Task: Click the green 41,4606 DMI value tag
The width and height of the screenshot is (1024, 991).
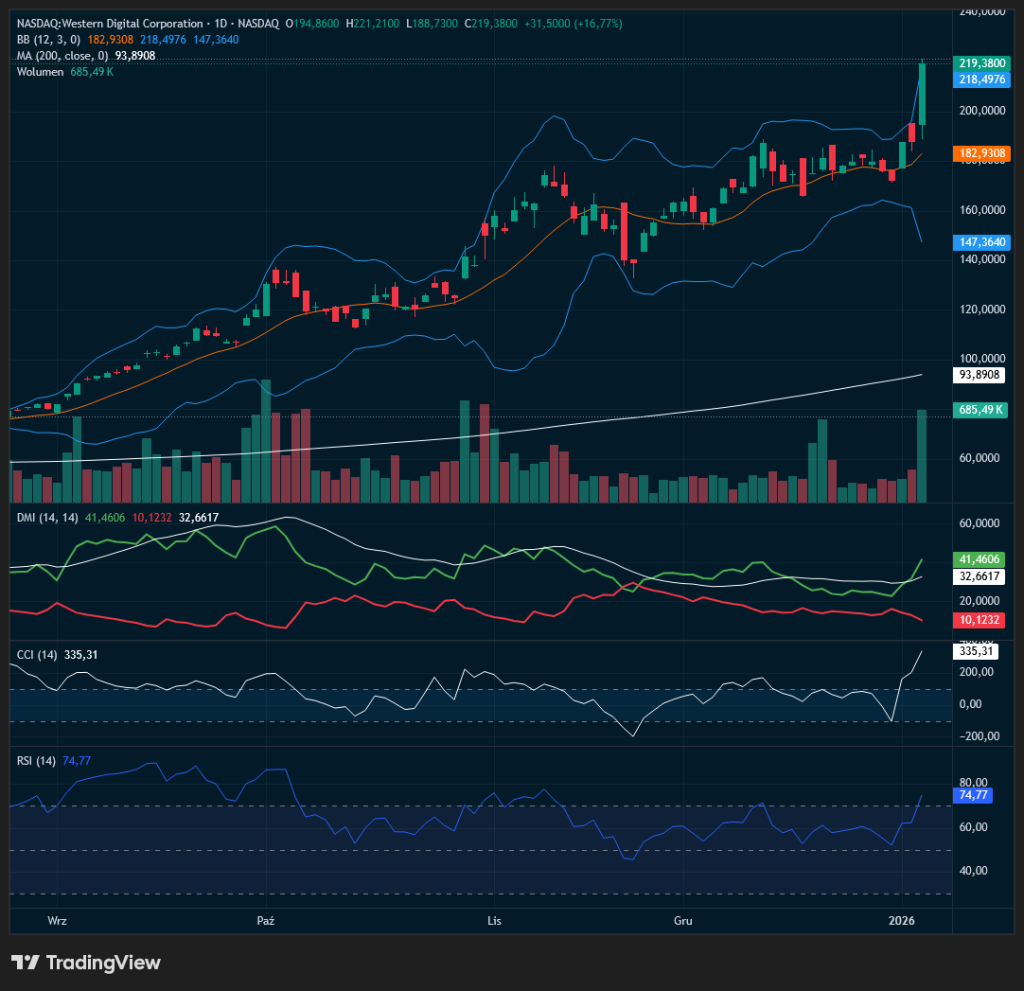Action: point(981,559)
